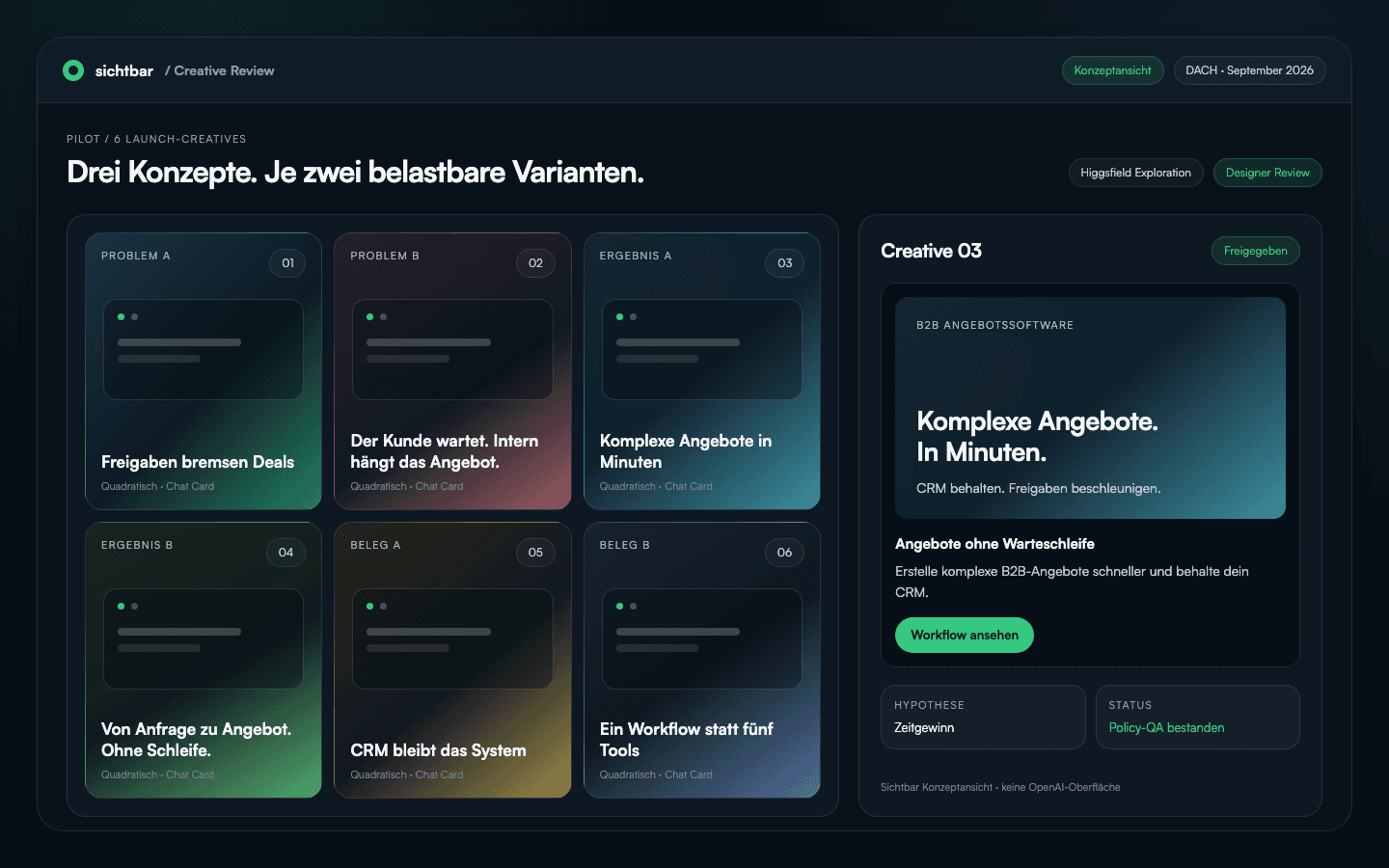This screenshot has width=1389, height=868.
Task: Click the green sichtbar logo ring
Action: tap(73, 70)
